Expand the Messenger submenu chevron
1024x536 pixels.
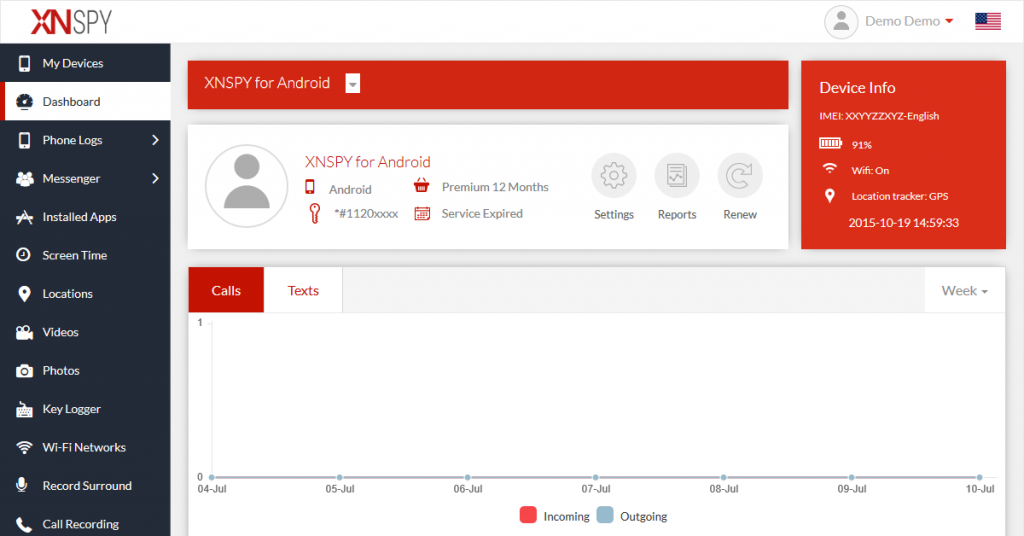pyautogui.click(x=155, y=178)
